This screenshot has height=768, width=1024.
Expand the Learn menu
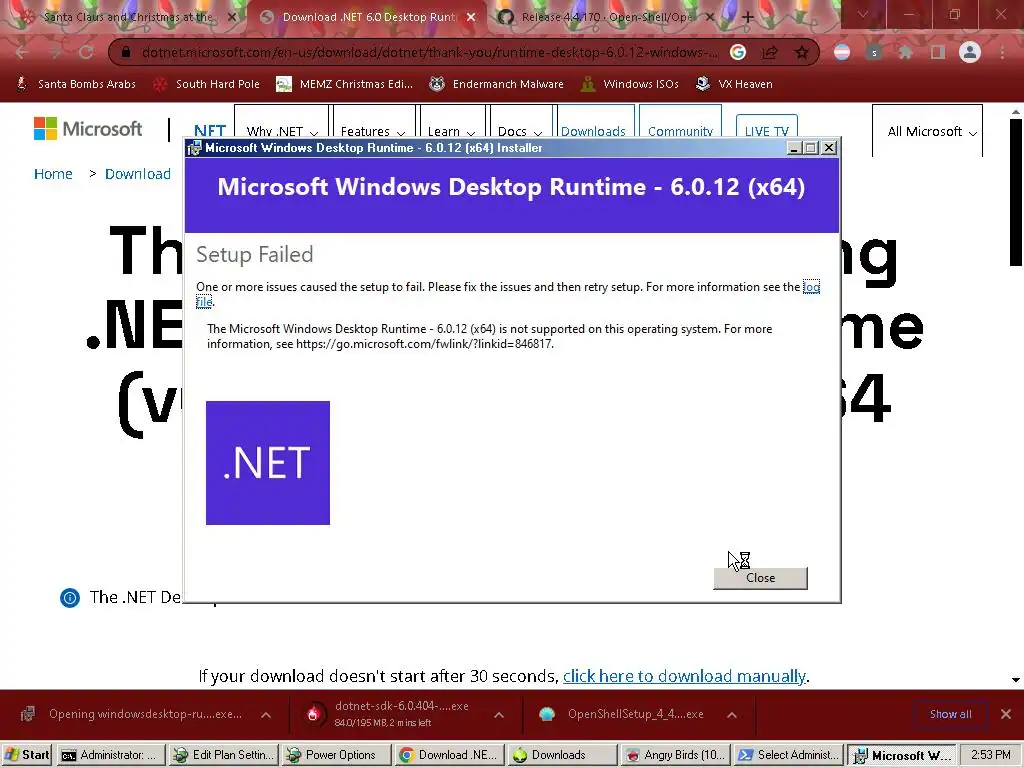pyautogui.click(x=451, y=131)
